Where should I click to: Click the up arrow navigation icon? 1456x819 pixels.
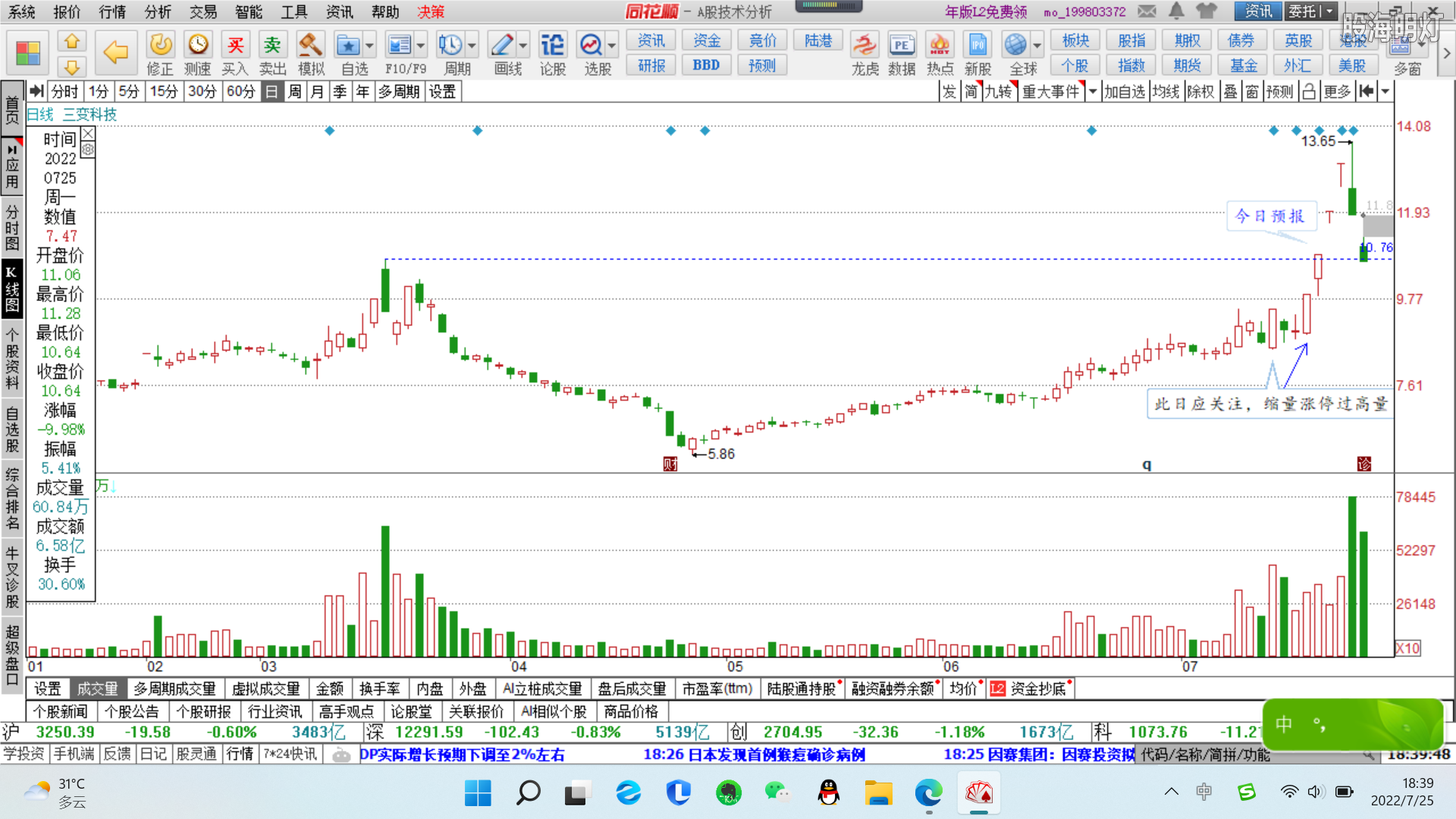72,41
